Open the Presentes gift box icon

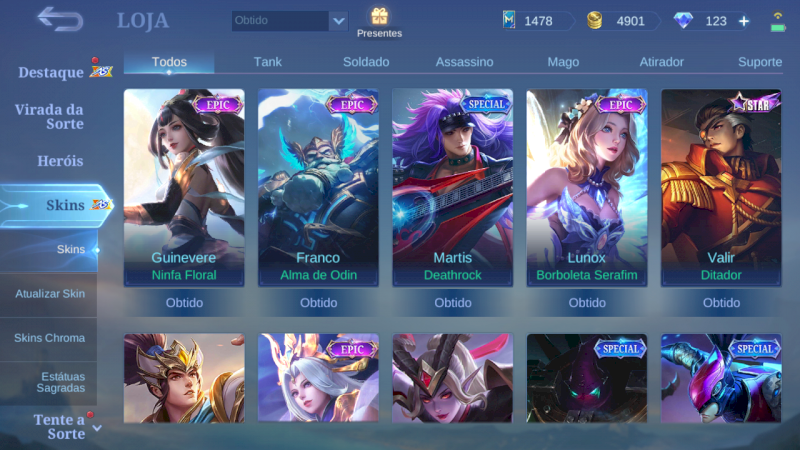coord(379,16)
